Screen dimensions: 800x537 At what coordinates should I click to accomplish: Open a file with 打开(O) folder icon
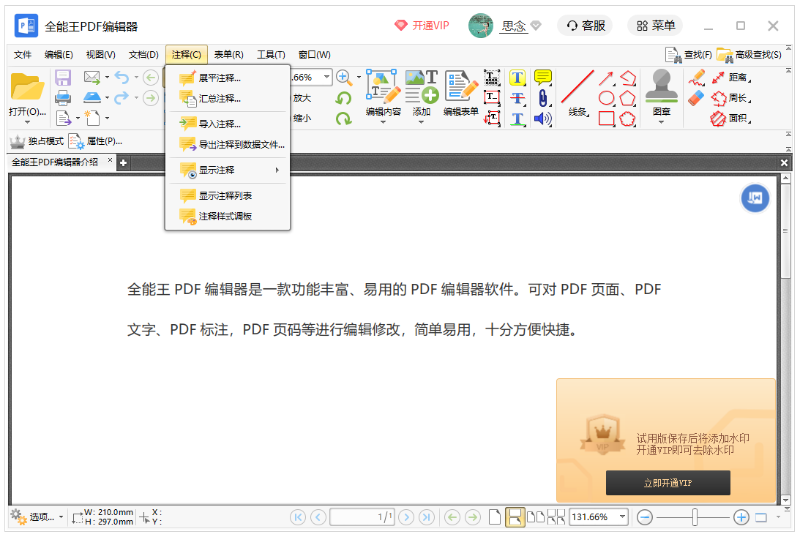click(x=27, y=87)
